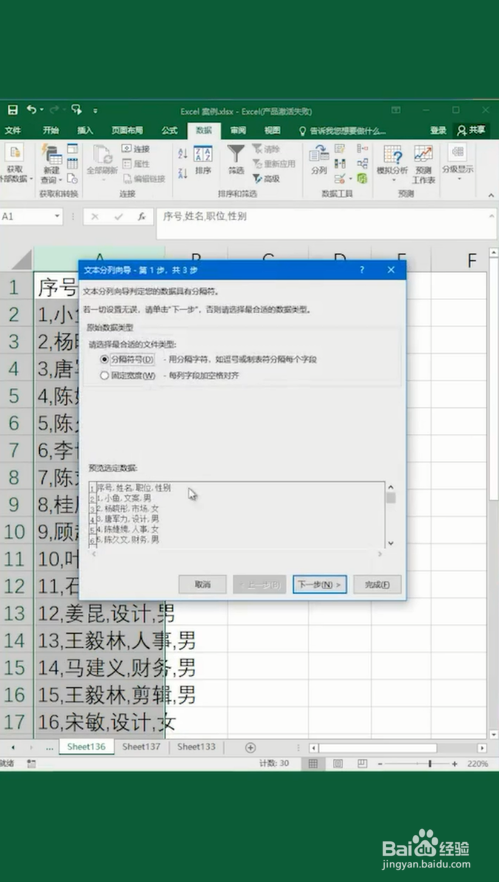Click zoom out minus button
Image resolution: width=499 pixels, height=882 pixels.
[x=380, y=764]
